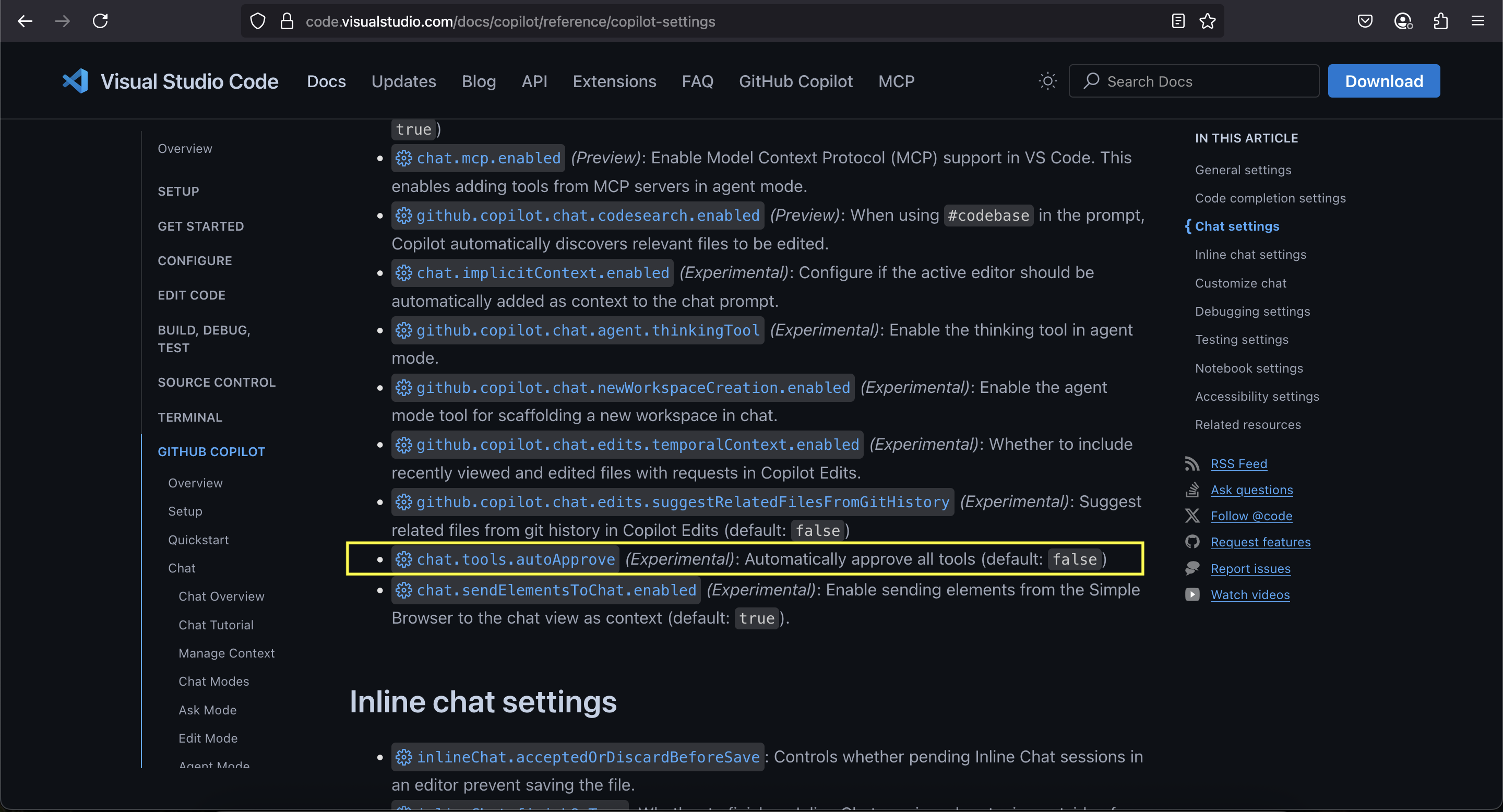
Task: Open Pocket save icon in toolbar
Action: click(1365, 21)
